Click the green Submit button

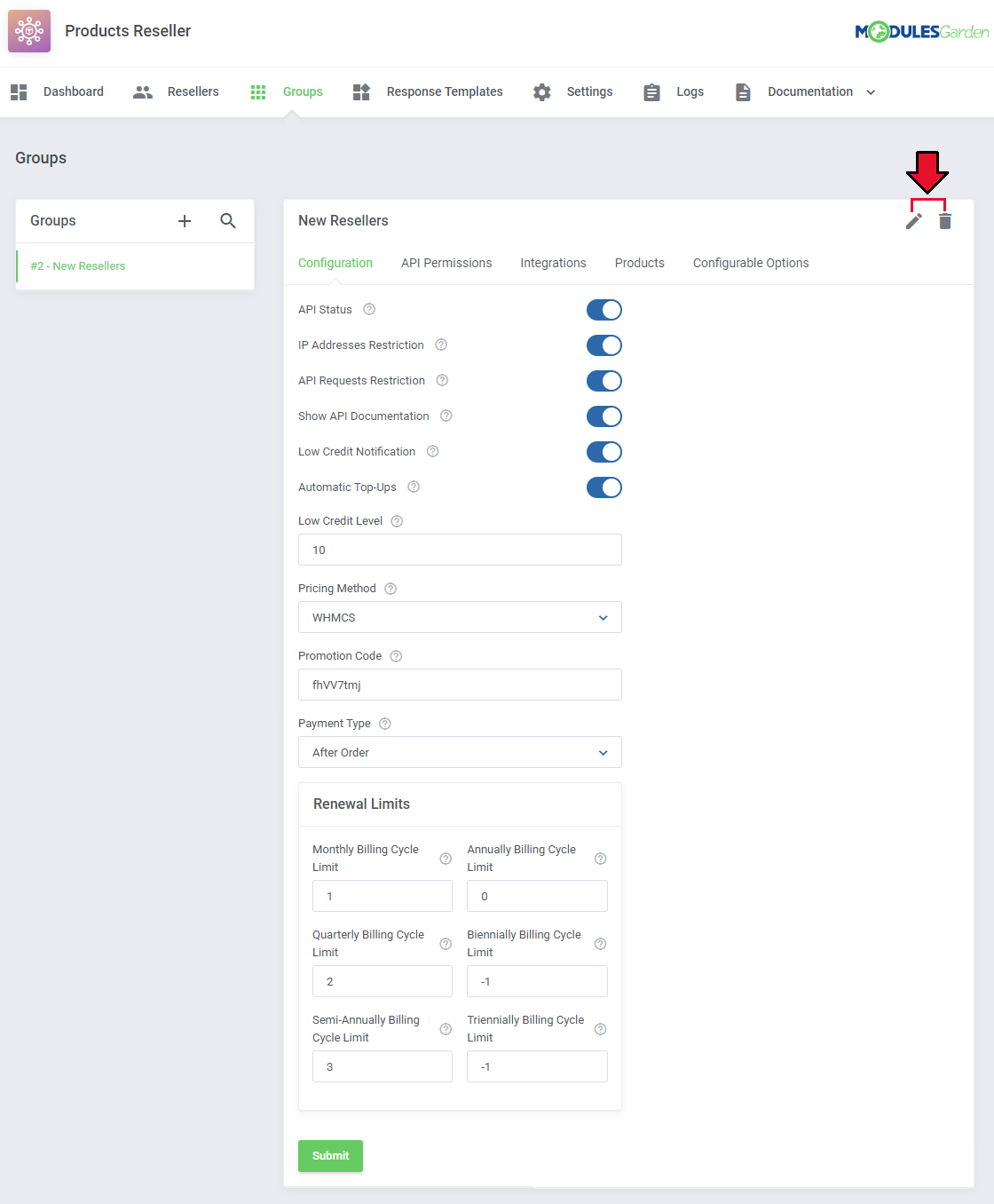(330, 1156)
